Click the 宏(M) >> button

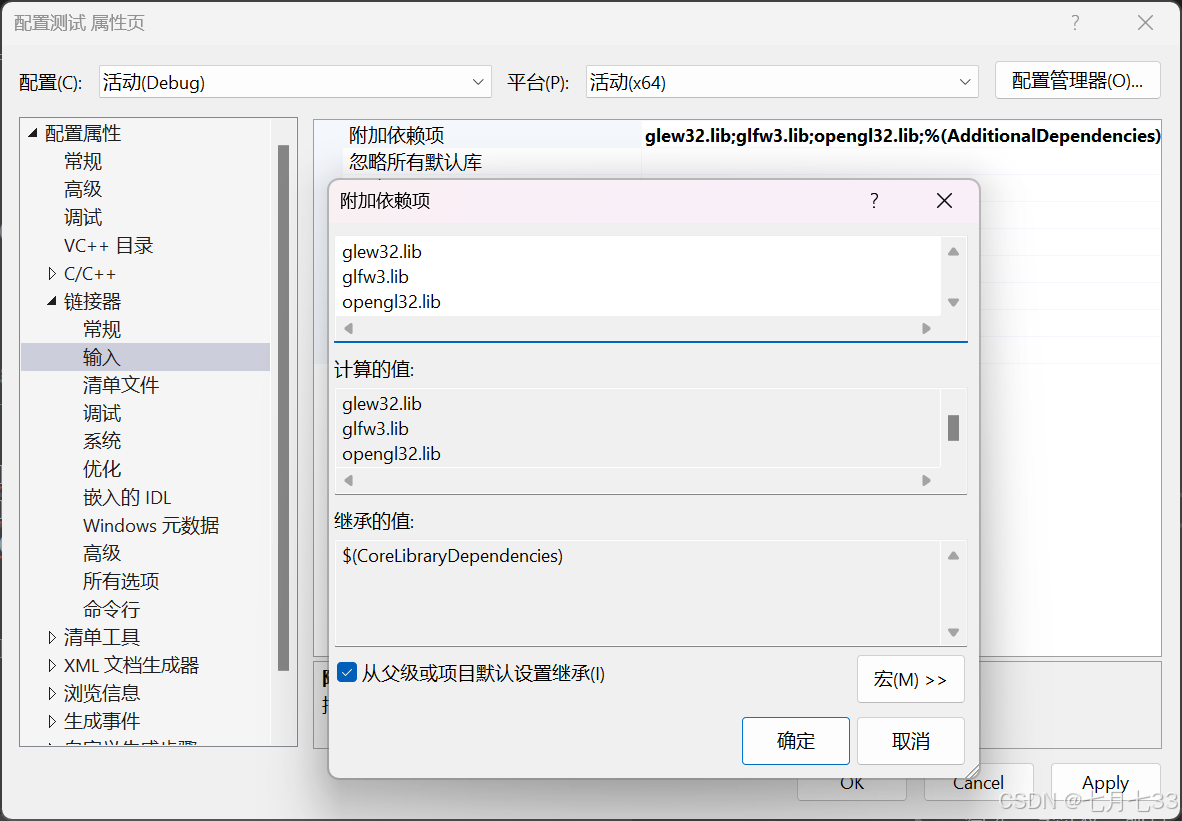pos(910,679)
